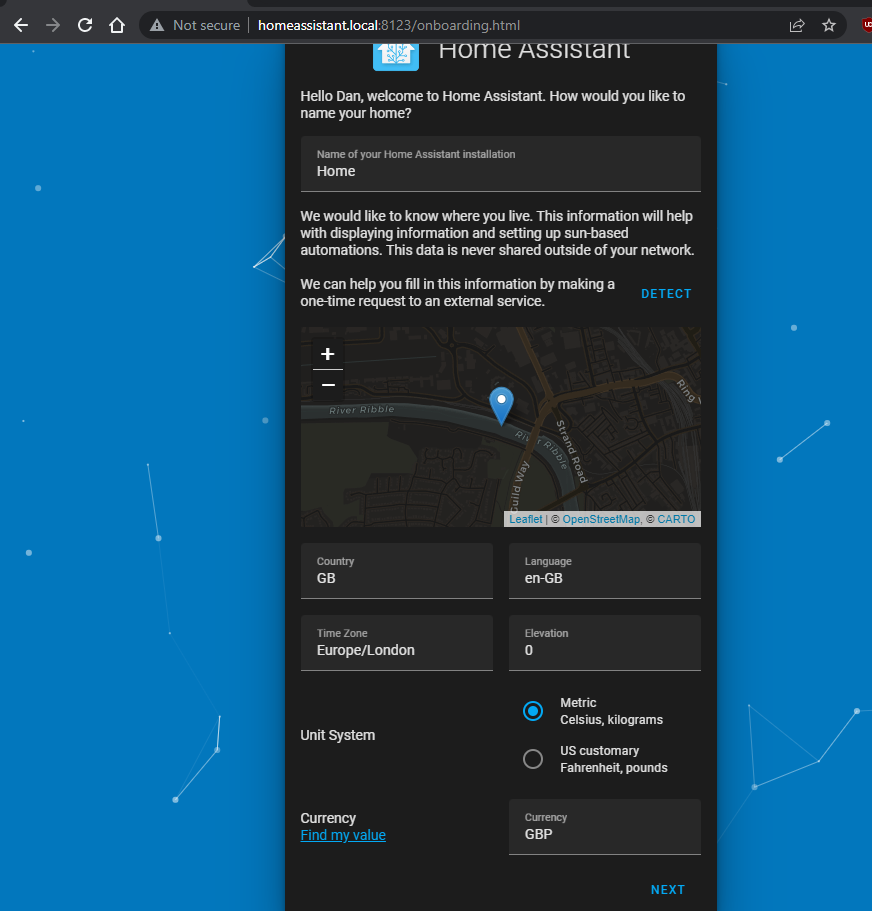Open the Country dropdown

(397, 571)
